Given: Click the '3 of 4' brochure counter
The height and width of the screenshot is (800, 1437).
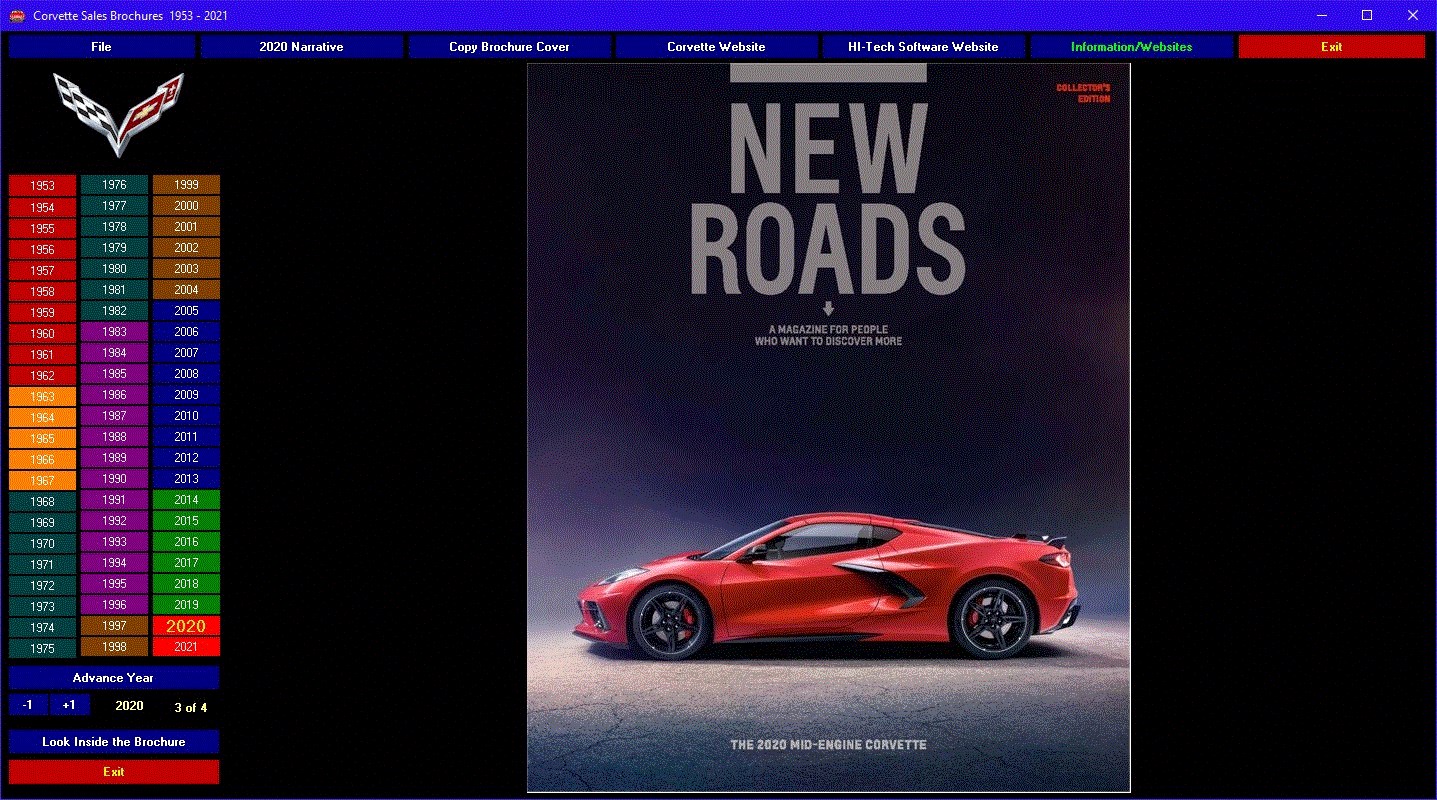Looking at the screenshot, I should (x=190, y=708).
